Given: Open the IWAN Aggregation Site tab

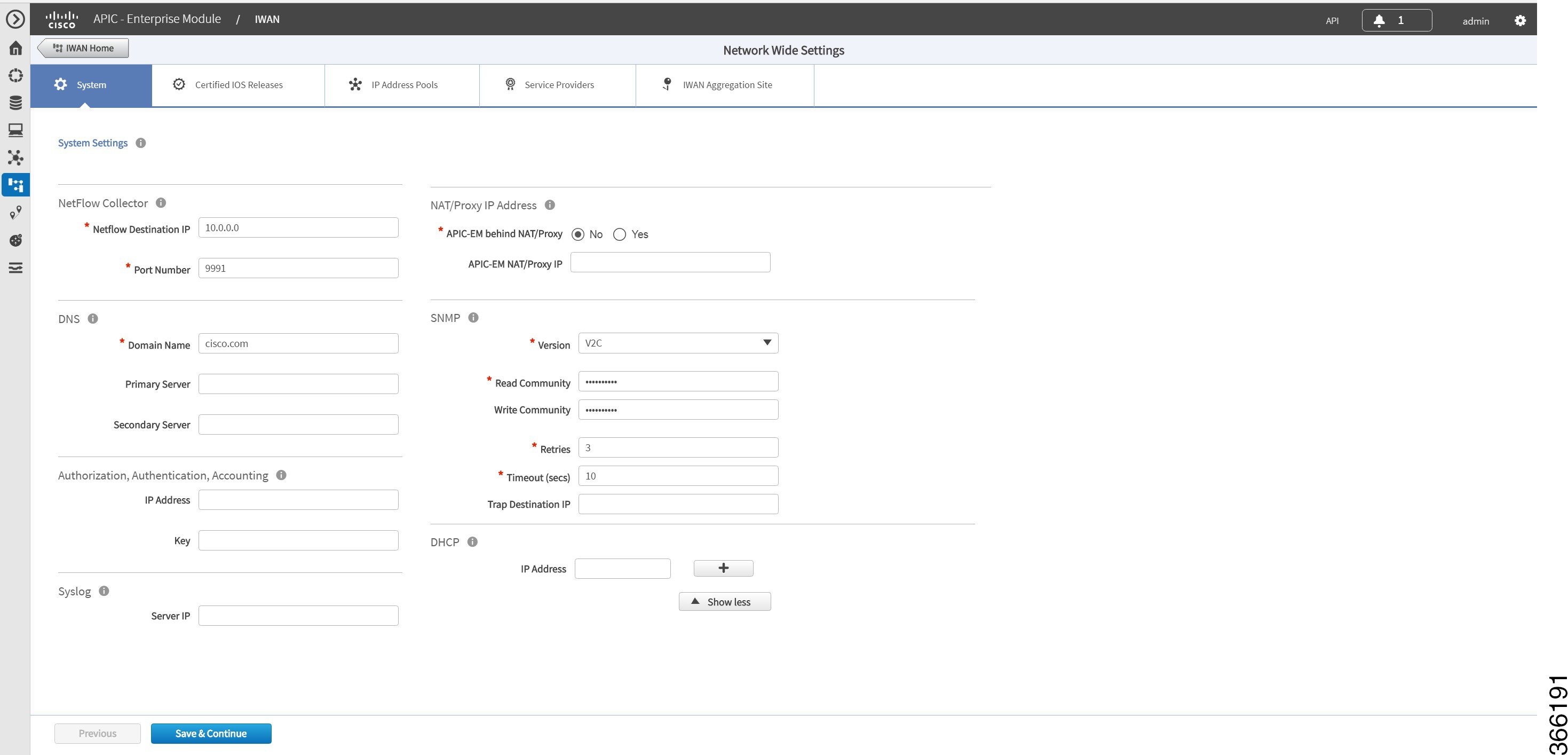Looking at the screenshot, I should [725, 85].
